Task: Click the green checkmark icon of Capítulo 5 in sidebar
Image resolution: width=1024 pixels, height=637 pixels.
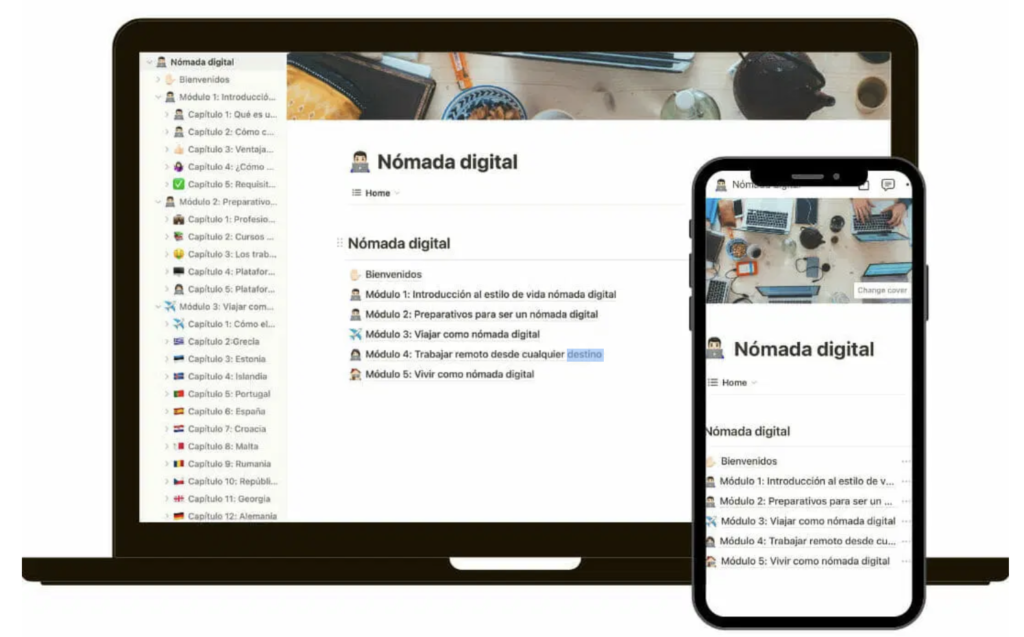Action: (x=179, y=184)
